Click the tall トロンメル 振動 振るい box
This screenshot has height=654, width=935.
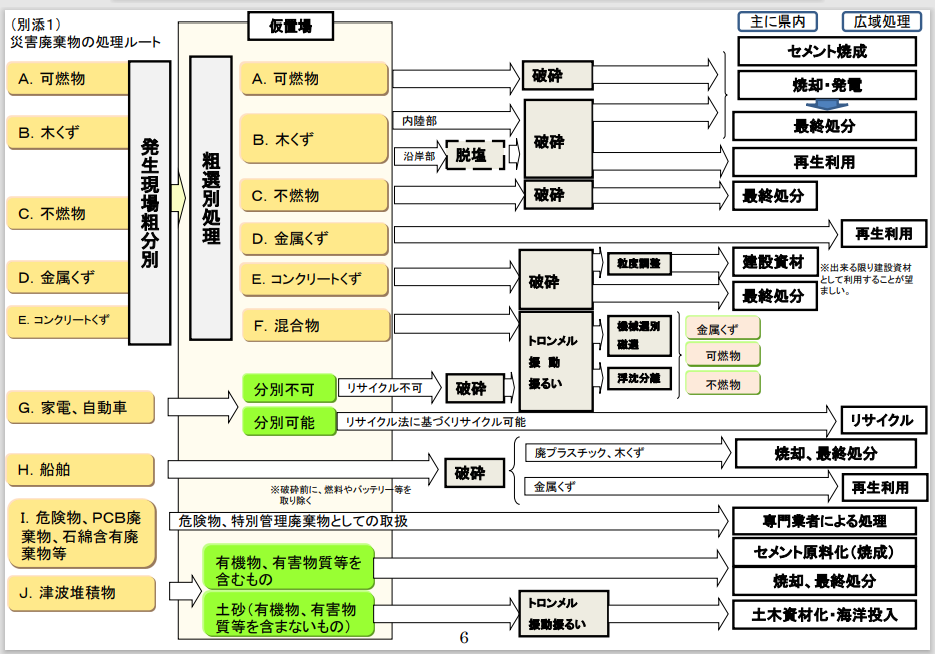point(556,361)
